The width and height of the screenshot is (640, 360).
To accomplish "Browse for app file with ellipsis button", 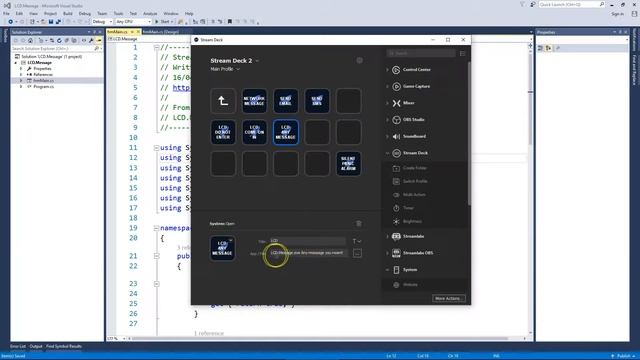I will point(357,253).
